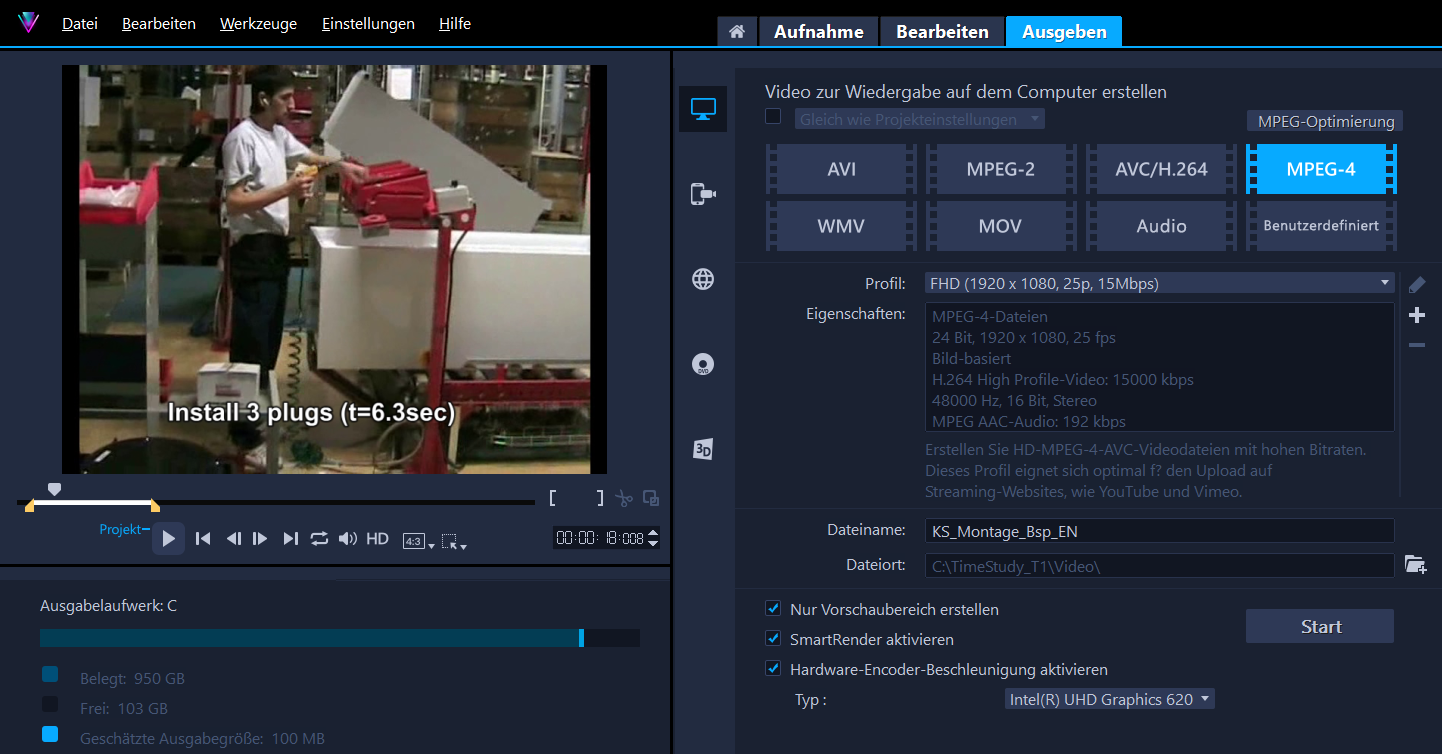Screen dimensions: 1442x754
Task: Open the system volume speaker control
Action: tap(347, 538)
